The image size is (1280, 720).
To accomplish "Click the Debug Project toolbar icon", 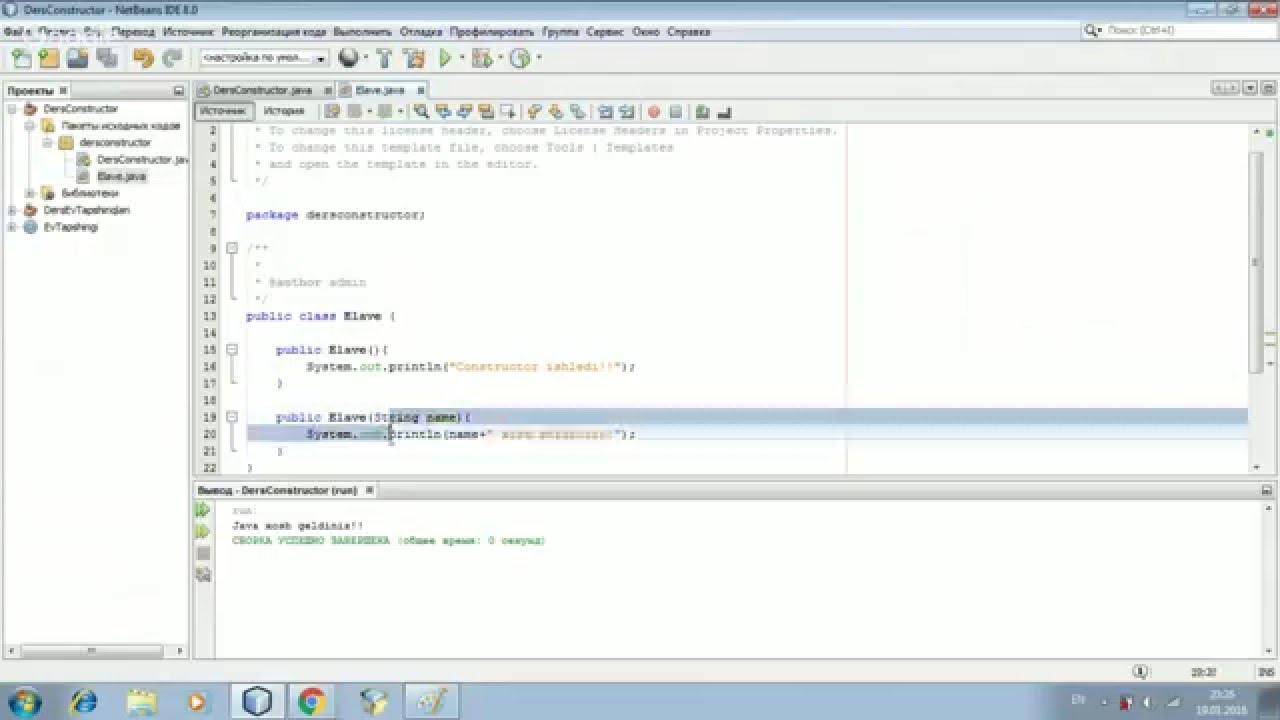I will coord(481,59).
